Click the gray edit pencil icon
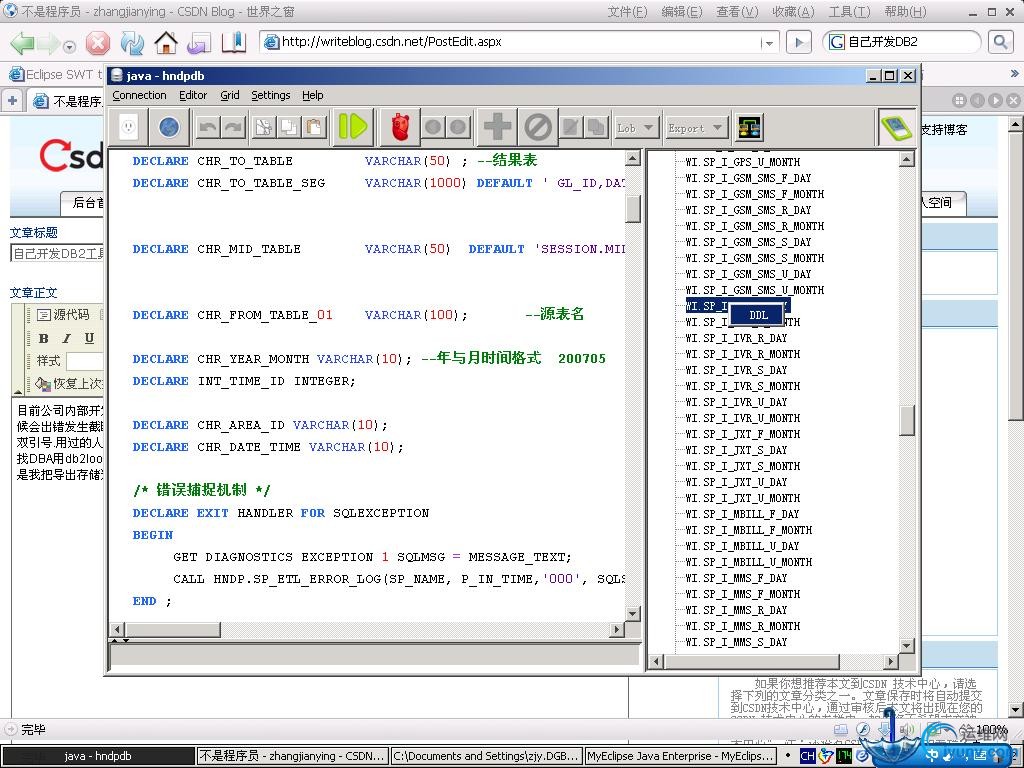The width and height of the screenshot is (1024, 768). pyautogui.click(x=570, y=127)
